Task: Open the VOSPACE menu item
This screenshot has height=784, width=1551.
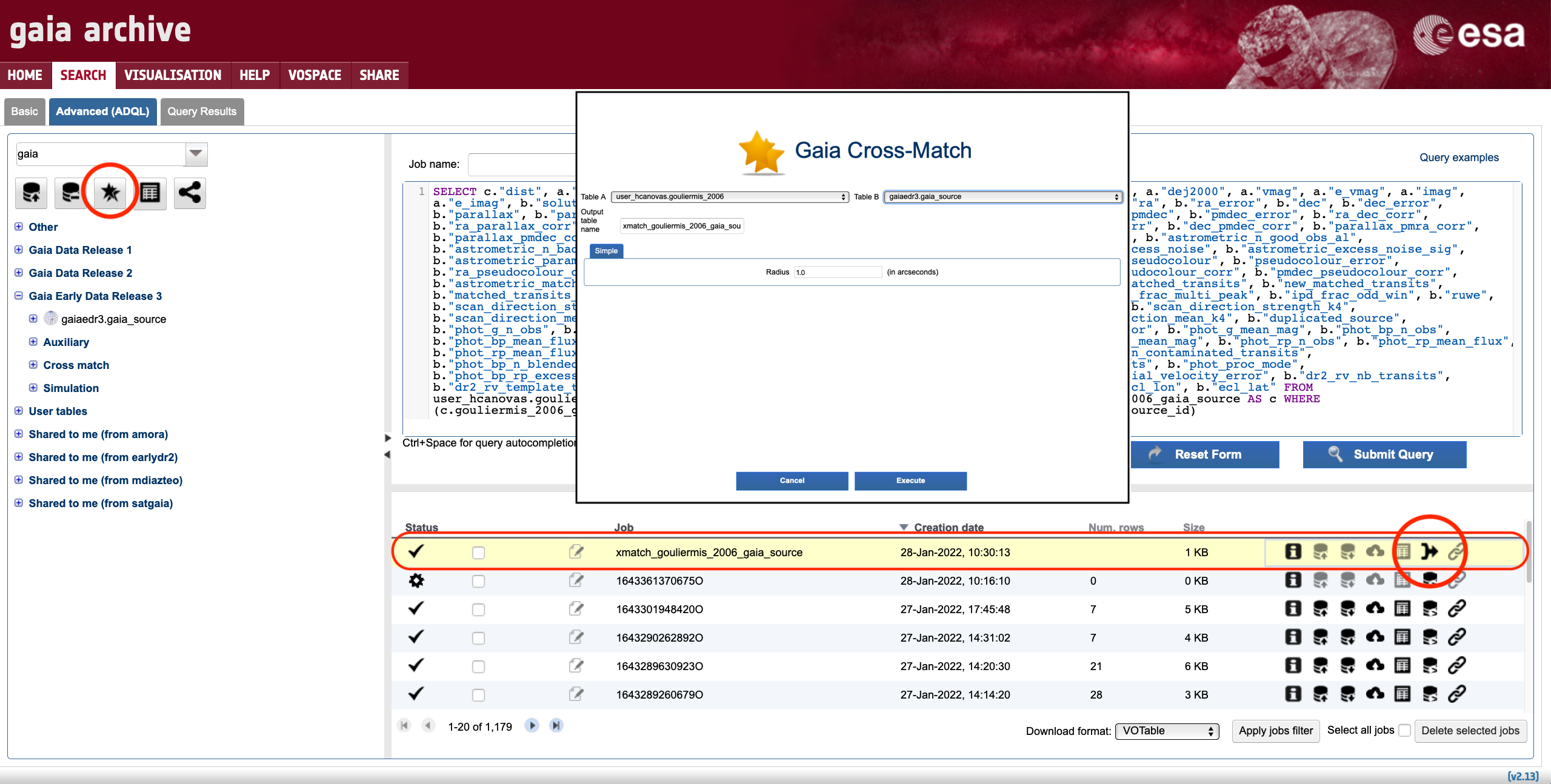Action: [315, 75]
